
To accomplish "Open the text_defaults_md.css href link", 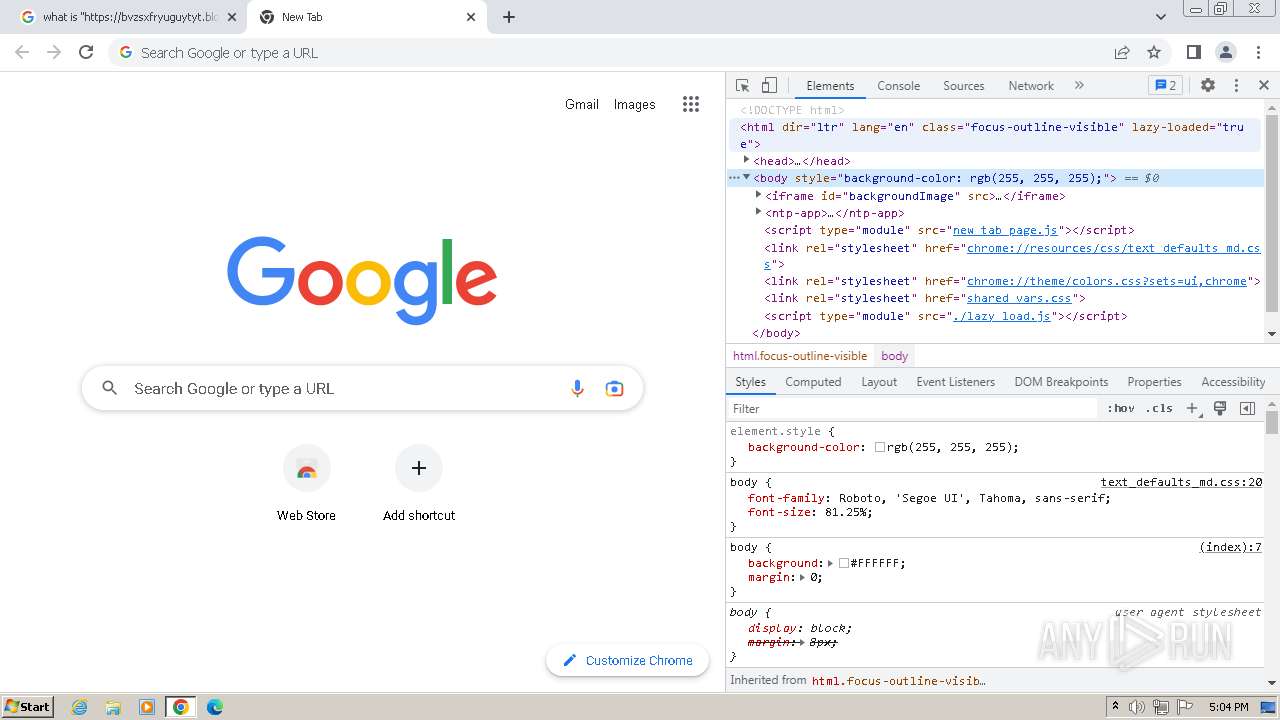I will 1113,248.
